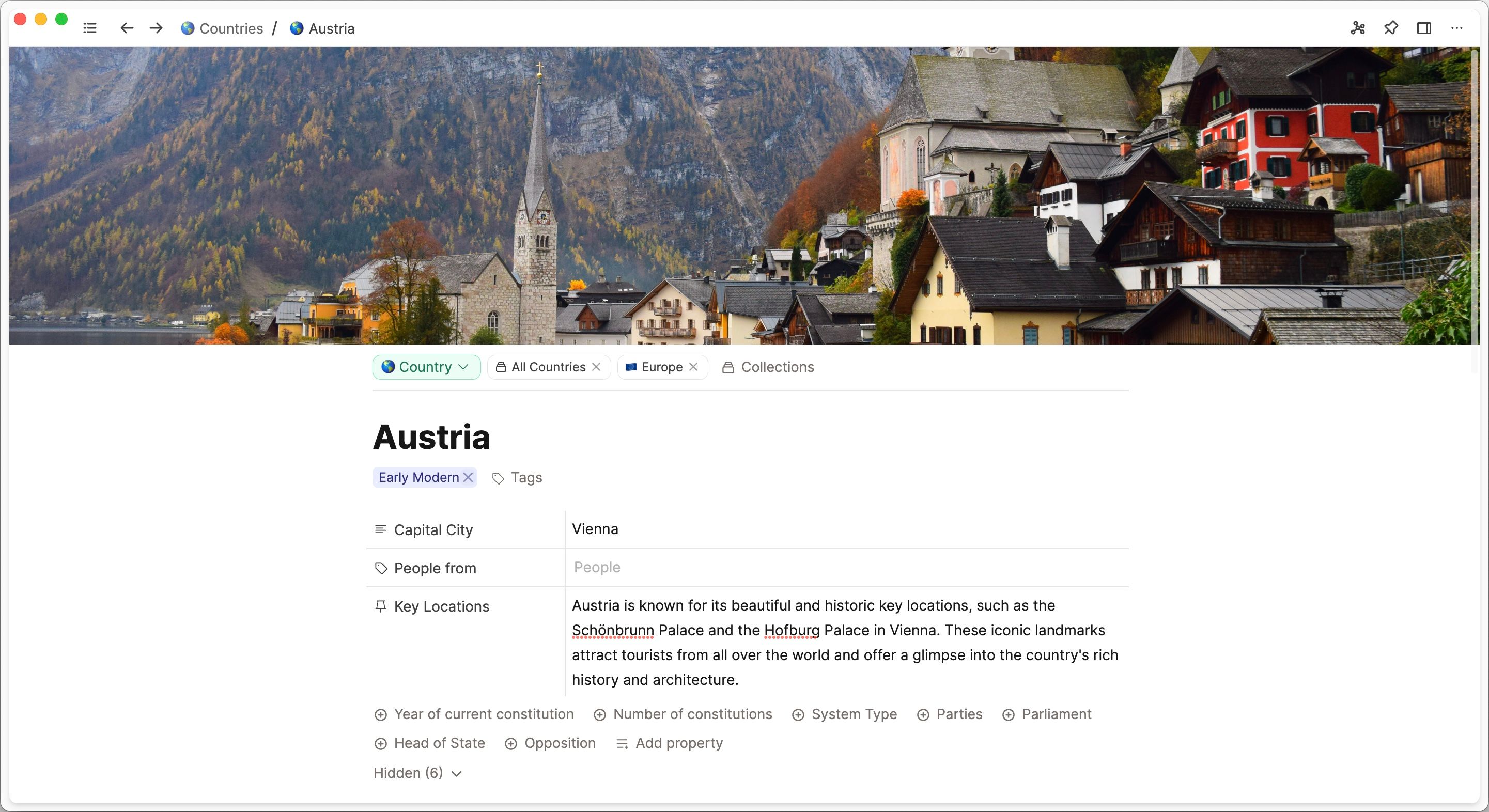
Task: Go back with the left arrow
Action: pos(127,28)
